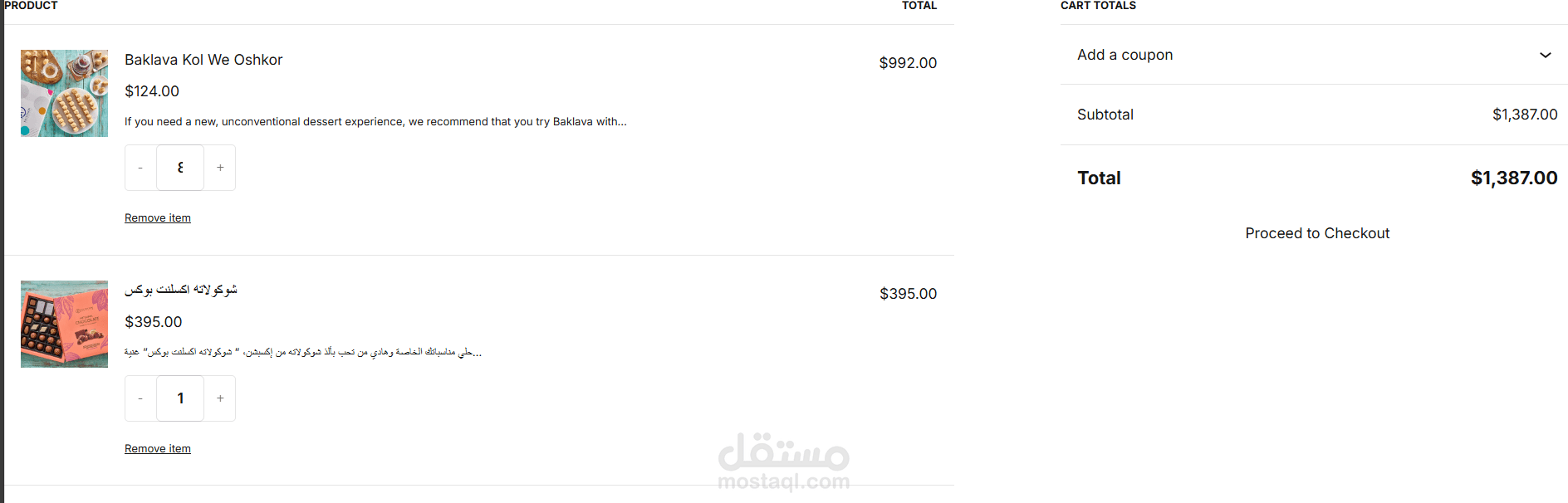Click the Baklava line total $992.00
Screen dimensions: 1568x503
[x=908, y=63]
